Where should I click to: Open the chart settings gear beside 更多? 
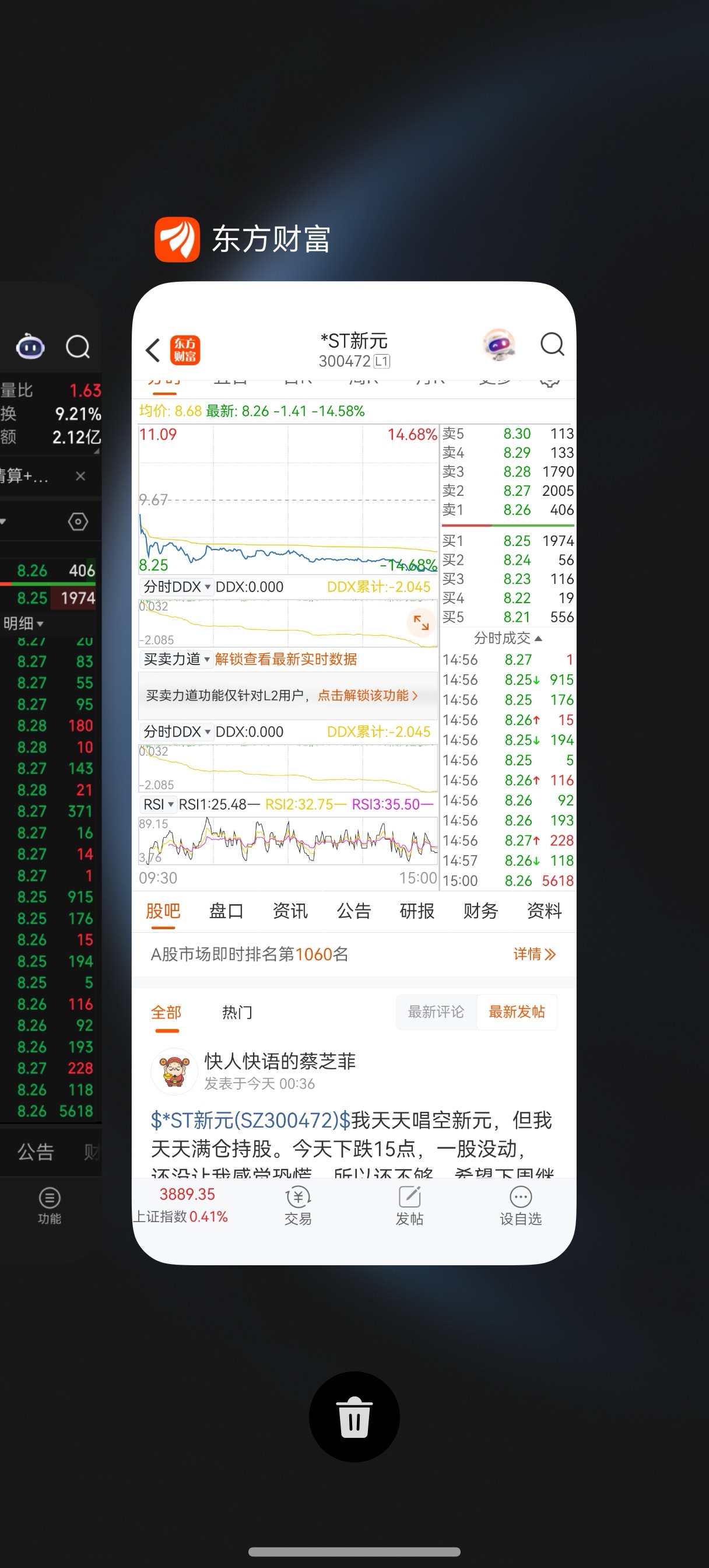(x=550, y=381)
